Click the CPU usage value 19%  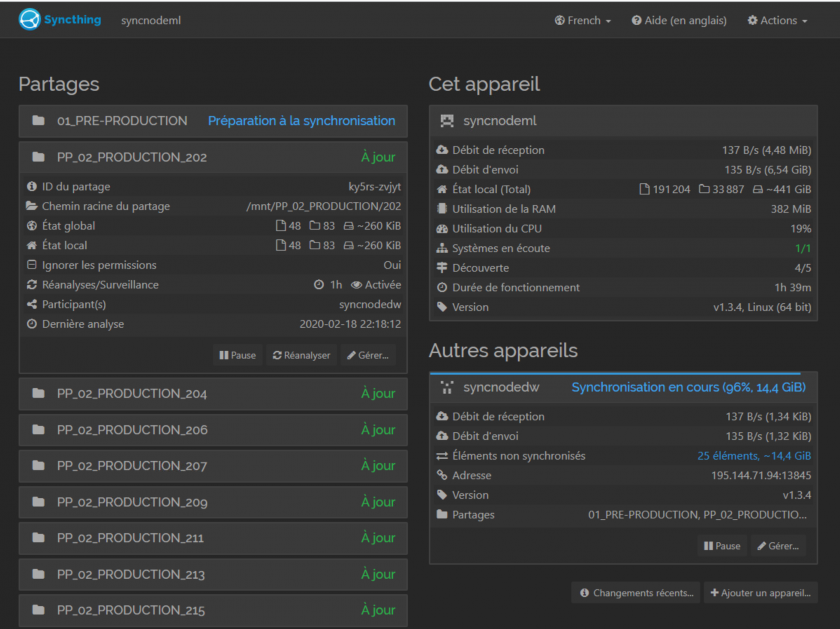coord(801,229)
